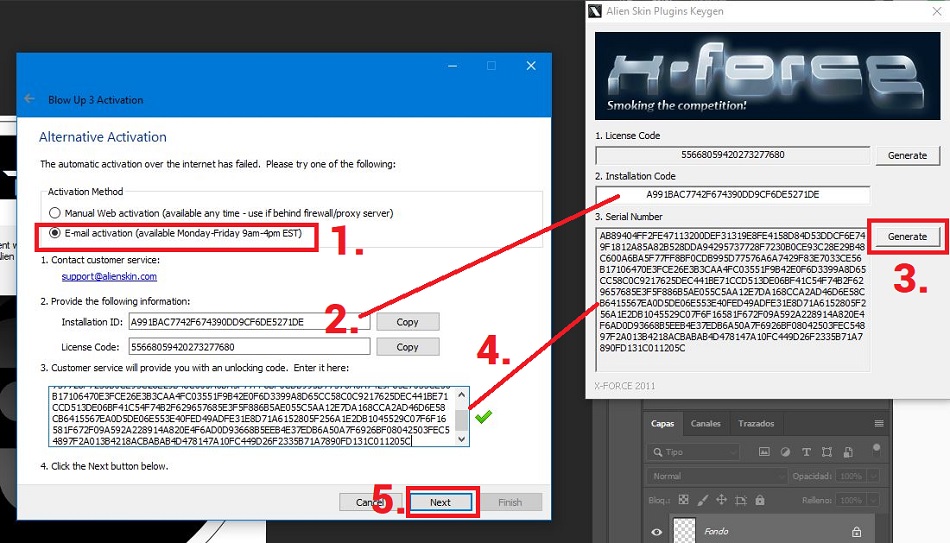Click the Generate button beside Serial Number

(907, 236)
